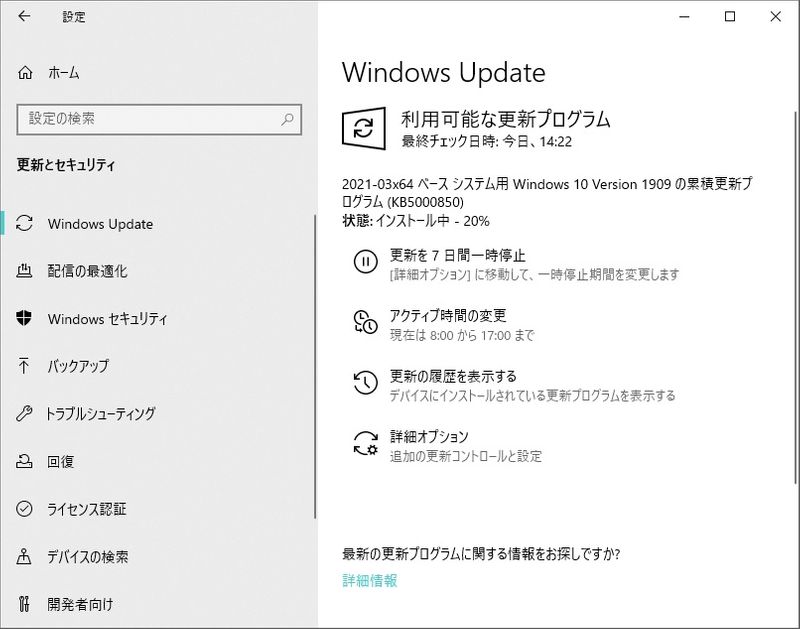800x629 pixels.
Task: Click the 更新とセキュリティ heading
Action: [x=66, y=165]
